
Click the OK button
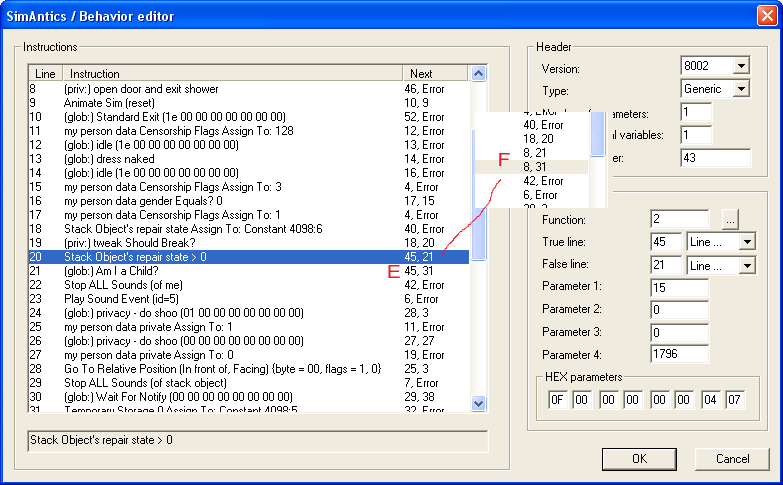(639, 459)
